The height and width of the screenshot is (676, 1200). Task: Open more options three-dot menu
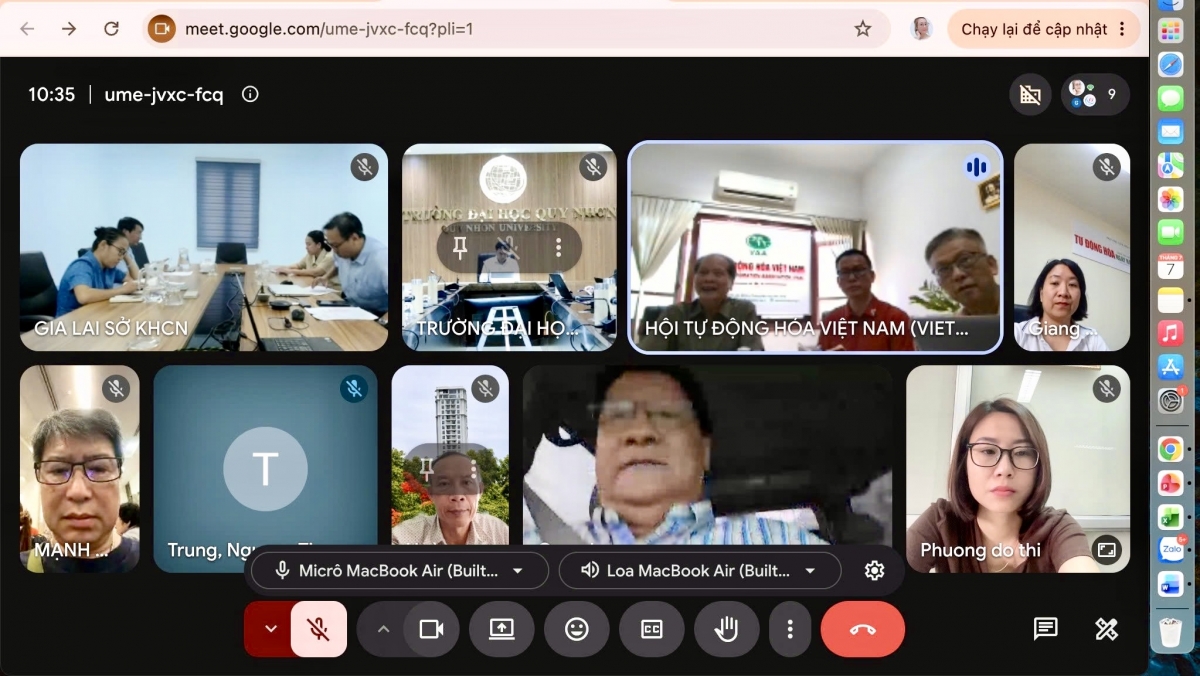[790, 629]
